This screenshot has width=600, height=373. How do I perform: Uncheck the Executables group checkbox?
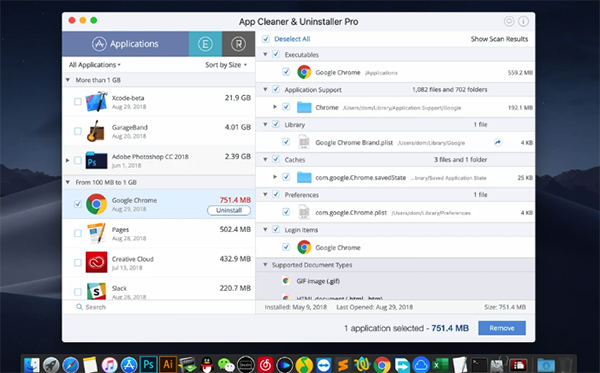276,54
